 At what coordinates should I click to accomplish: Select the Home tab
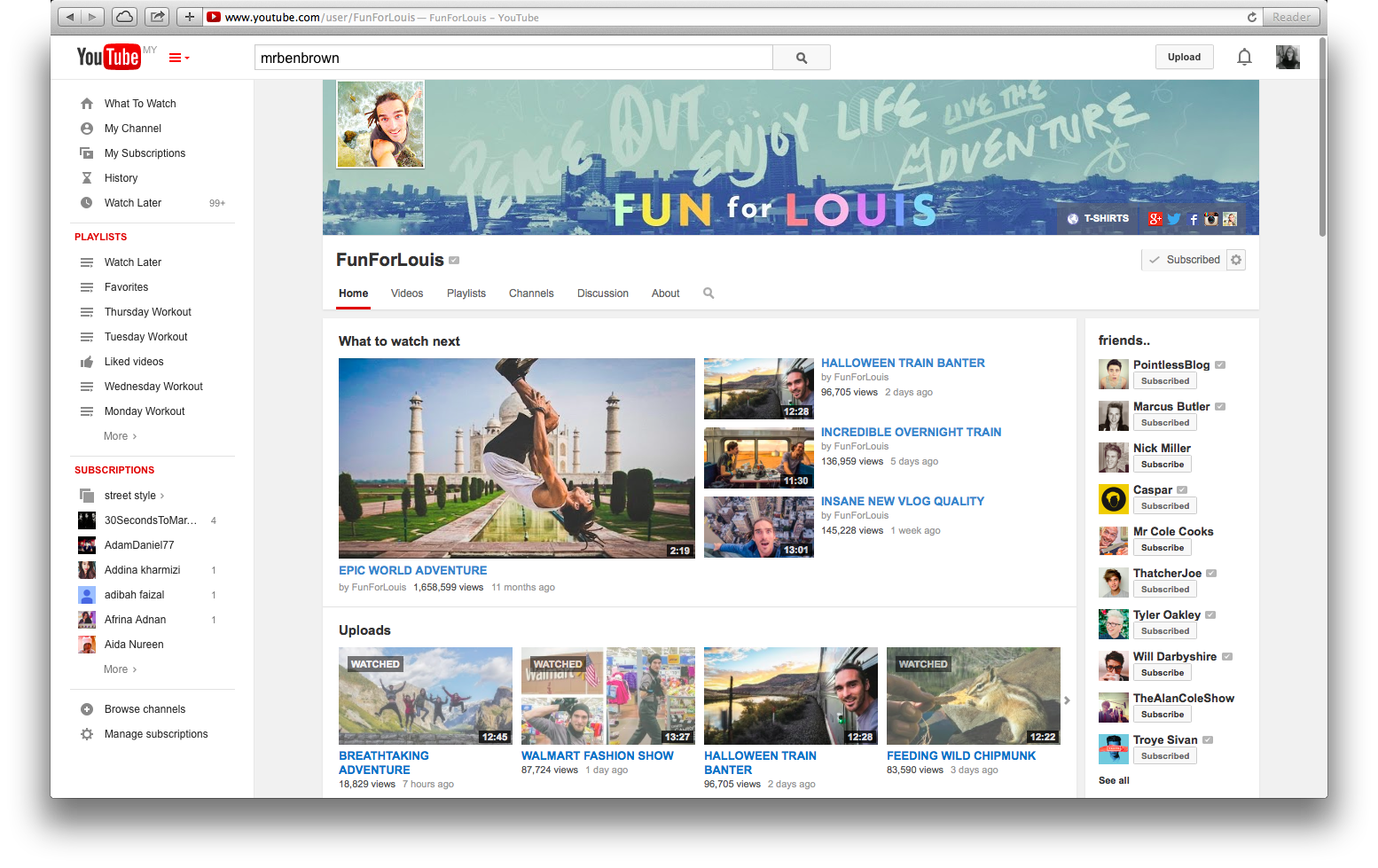click(353, 293)
